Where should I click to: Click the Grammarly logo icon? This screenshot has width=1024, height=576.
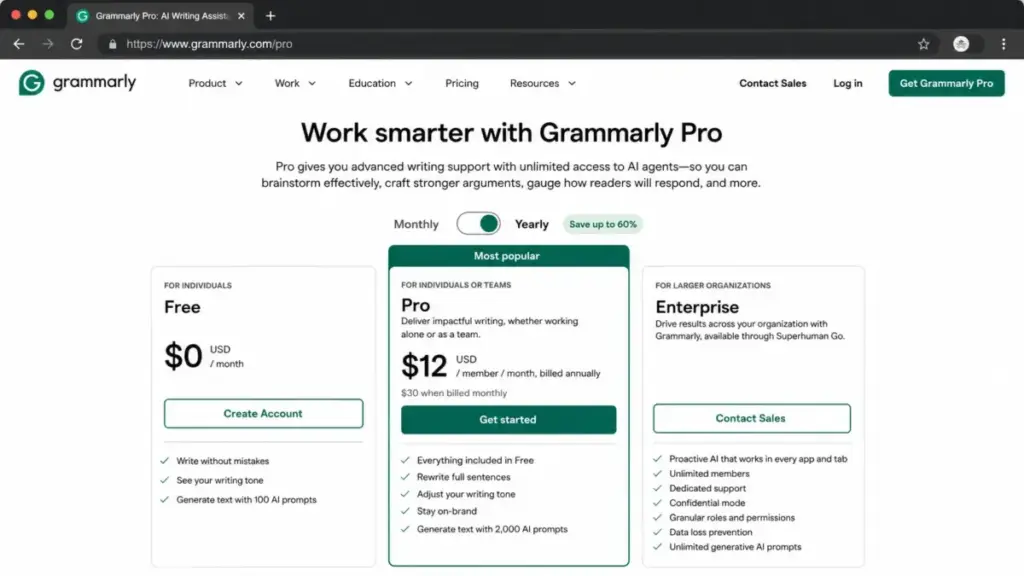click(x=31, y=83)
